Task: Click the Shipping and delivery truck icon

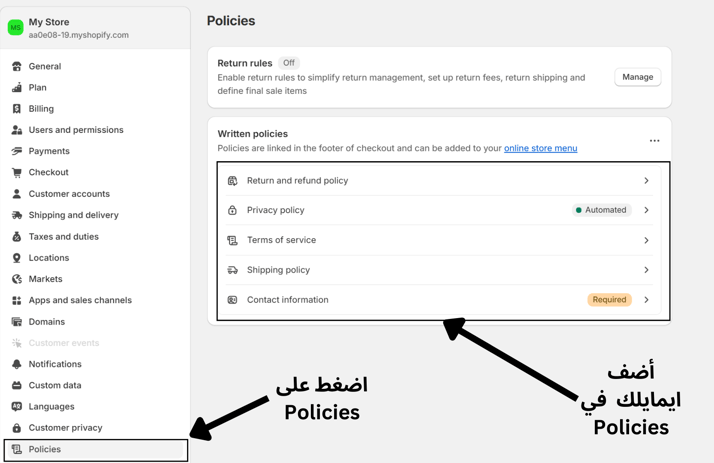Action: 17,215
